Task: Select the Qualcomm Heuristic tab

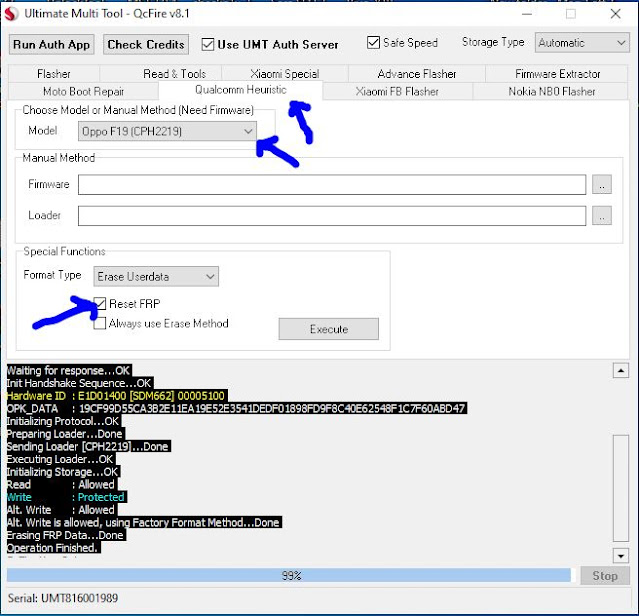Action: tap(240, 90)
